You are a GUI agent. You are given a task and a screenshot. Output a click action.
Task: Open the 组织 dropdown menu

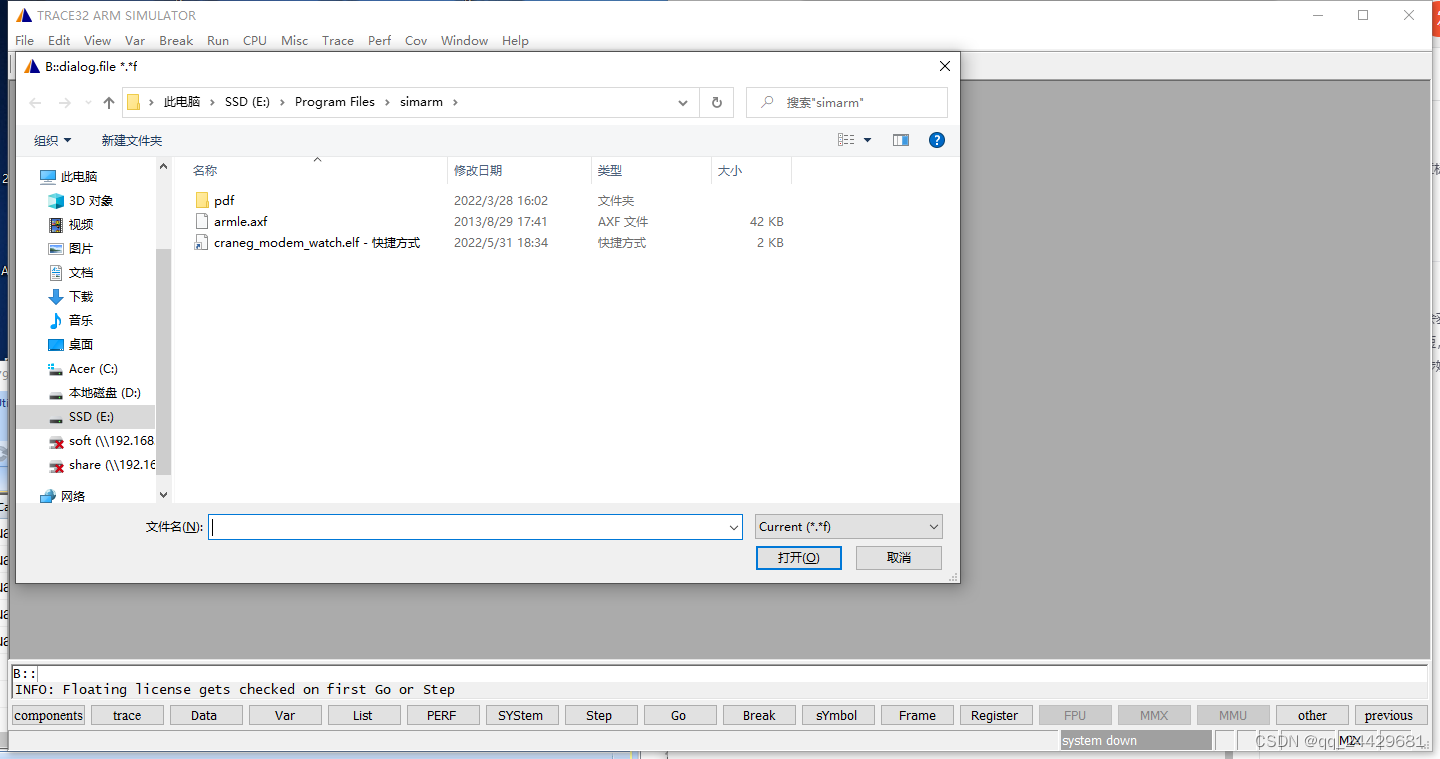52,141
